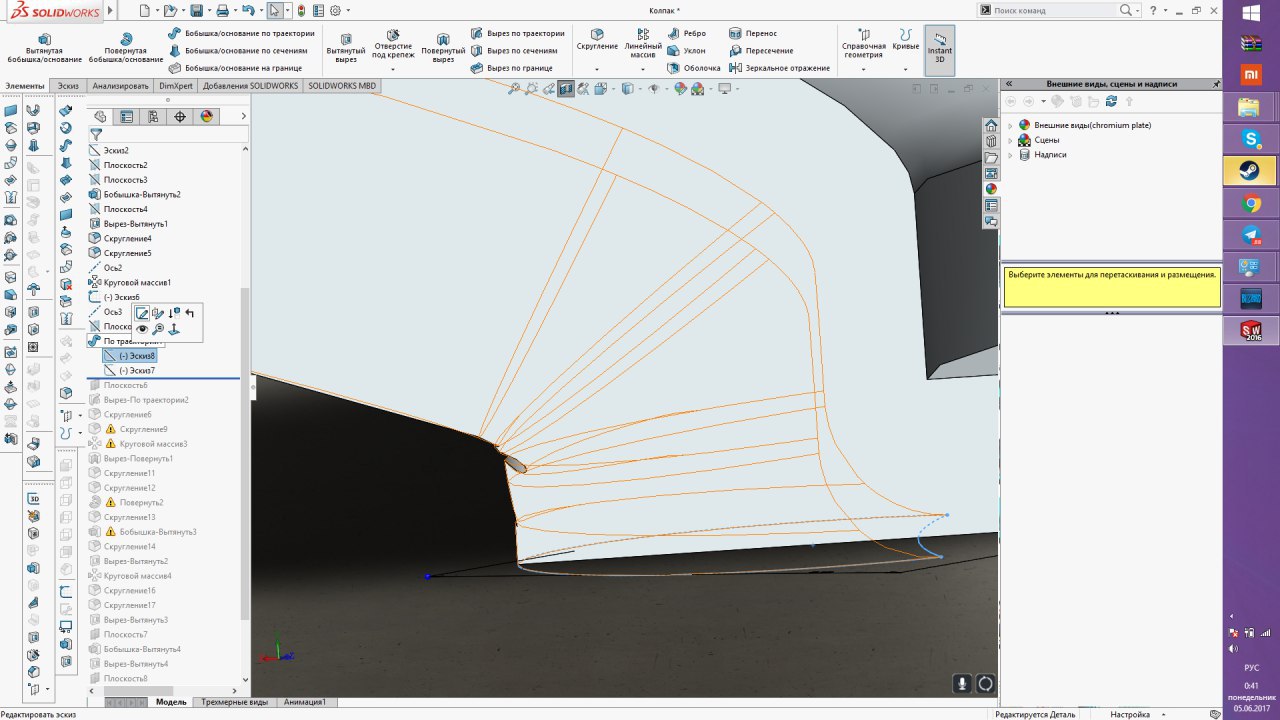The width and height of the screenshot is (1280, 720).
Task: Open Telegram from the Windows taskbar
Action: pyautogui.click(x=1250, y=236)
